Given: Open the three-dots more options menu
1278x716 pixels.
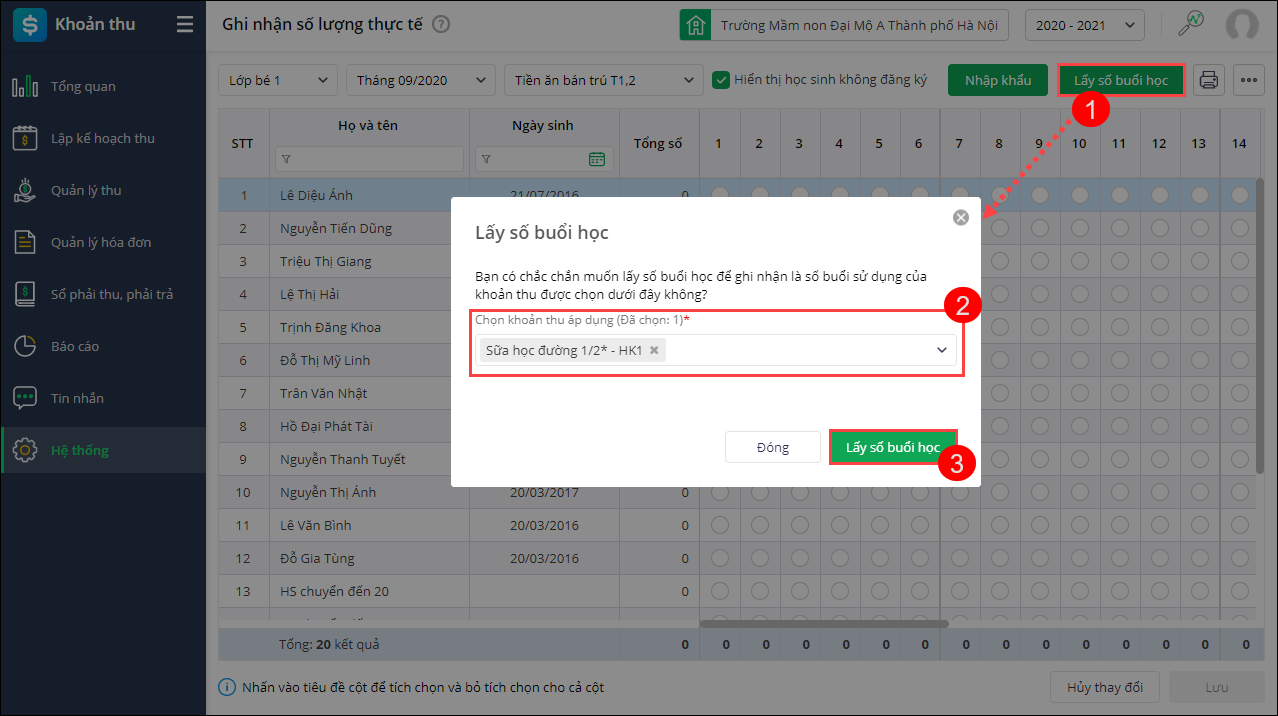Looking at the screenshot, I should pyautogui.click(x=1248, y=80).
